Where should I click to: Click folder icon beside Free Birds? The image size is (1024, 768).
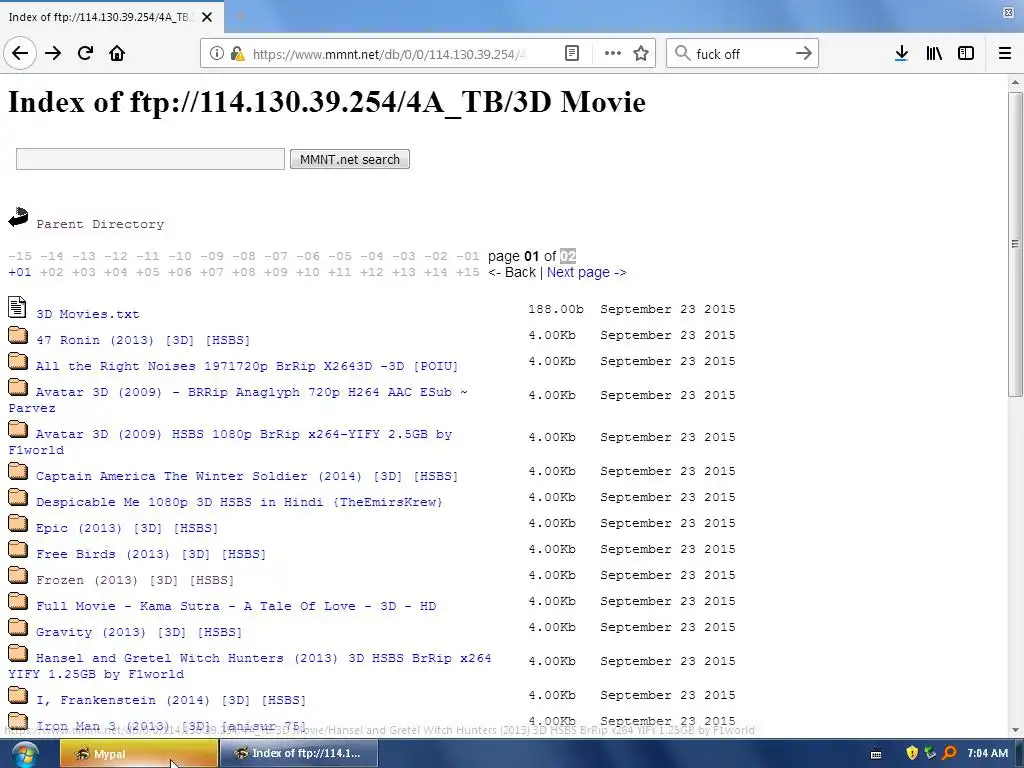[18, 549]
